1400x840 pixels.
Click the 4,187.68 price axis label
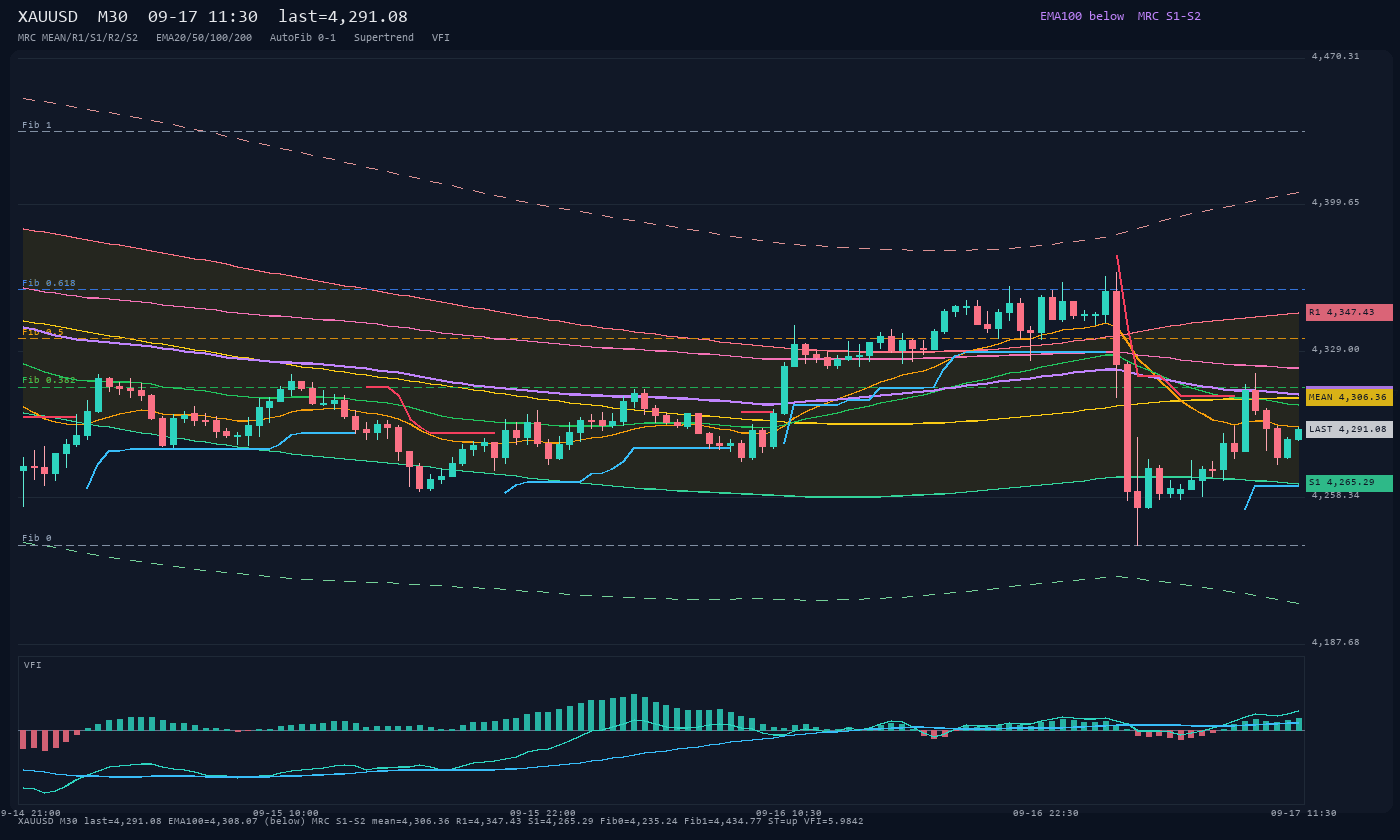[1335, 642]
